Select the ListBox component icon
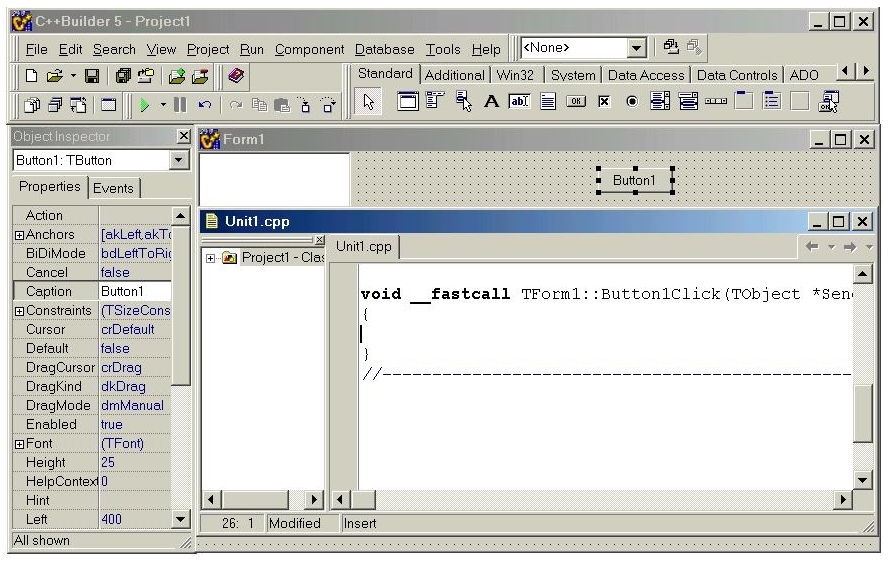 [660, 101]
